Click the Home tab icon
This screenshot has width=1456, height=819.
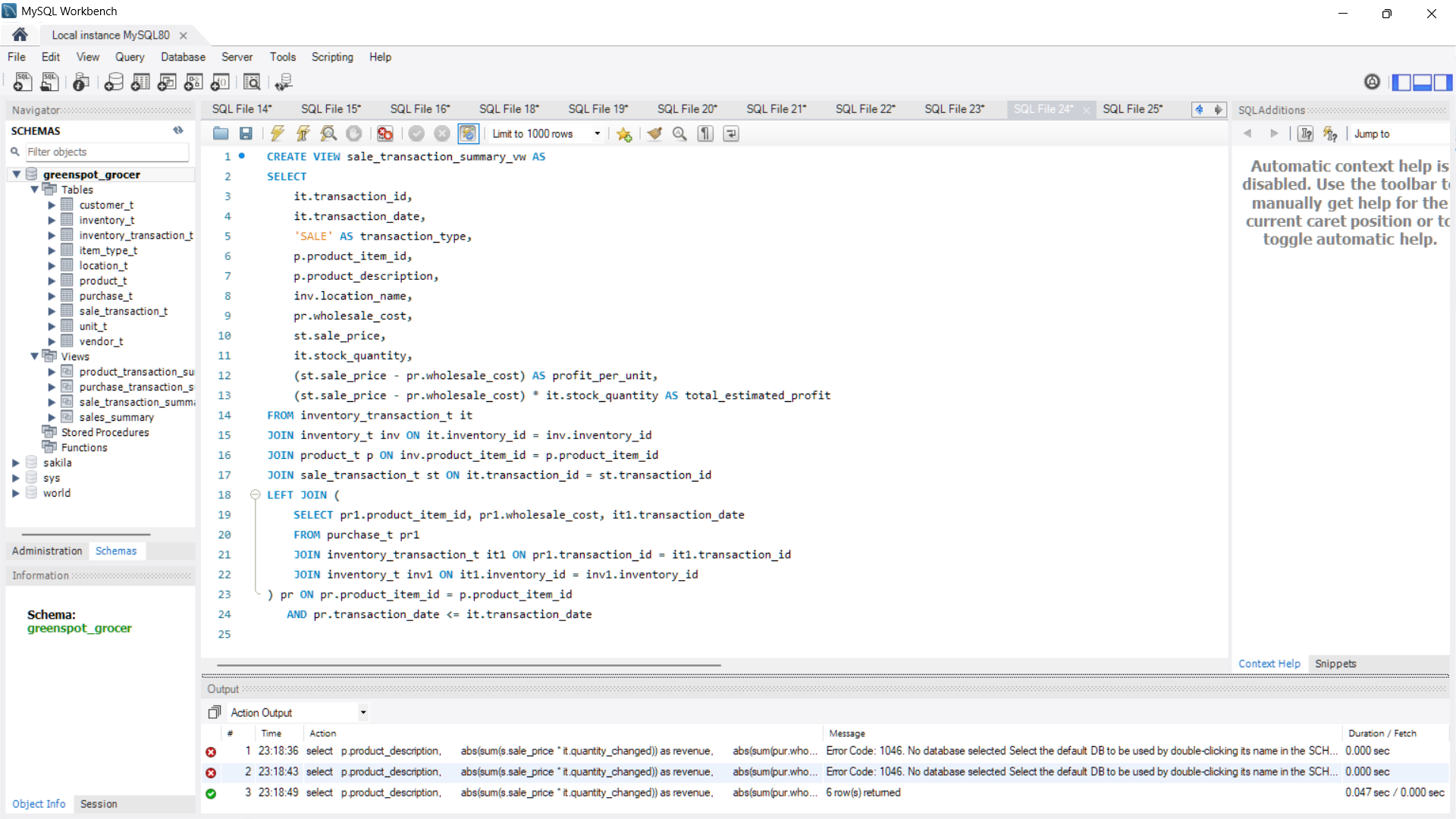[x=20, y=35]
